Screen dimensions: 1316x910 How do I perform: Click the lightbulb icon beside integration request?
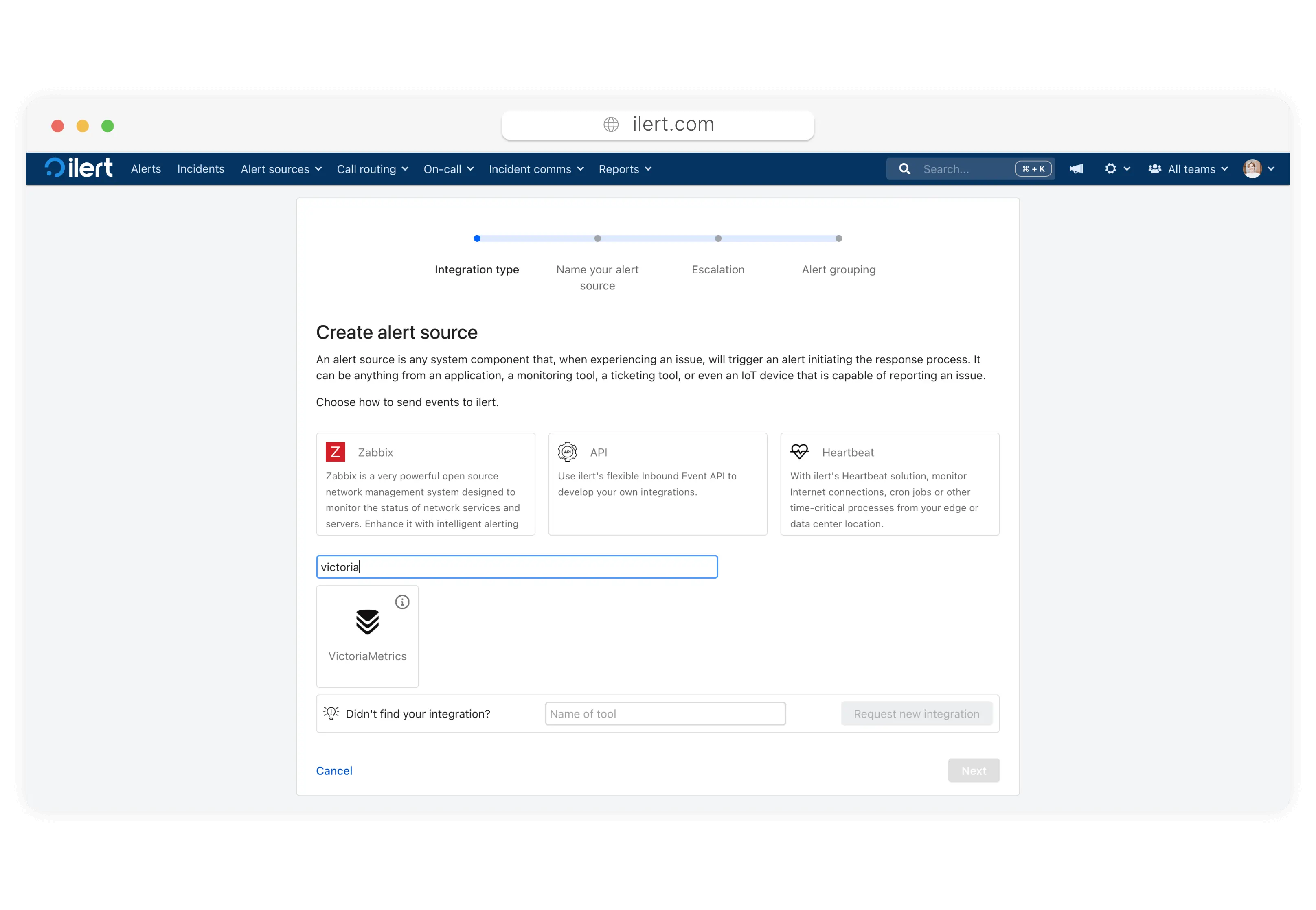[331, 713]
